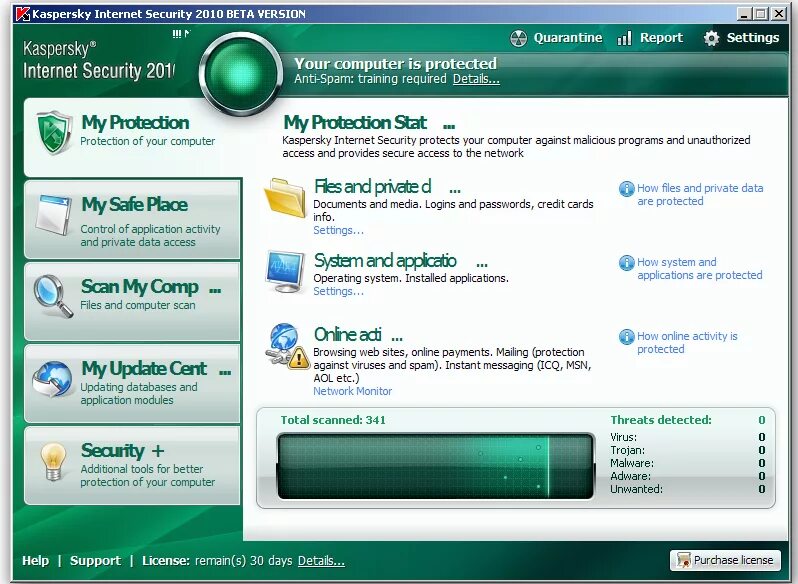Click the Online activity globe warning icon
The width and height of the screenshot is (798, 584).
(x=287, y=346)
